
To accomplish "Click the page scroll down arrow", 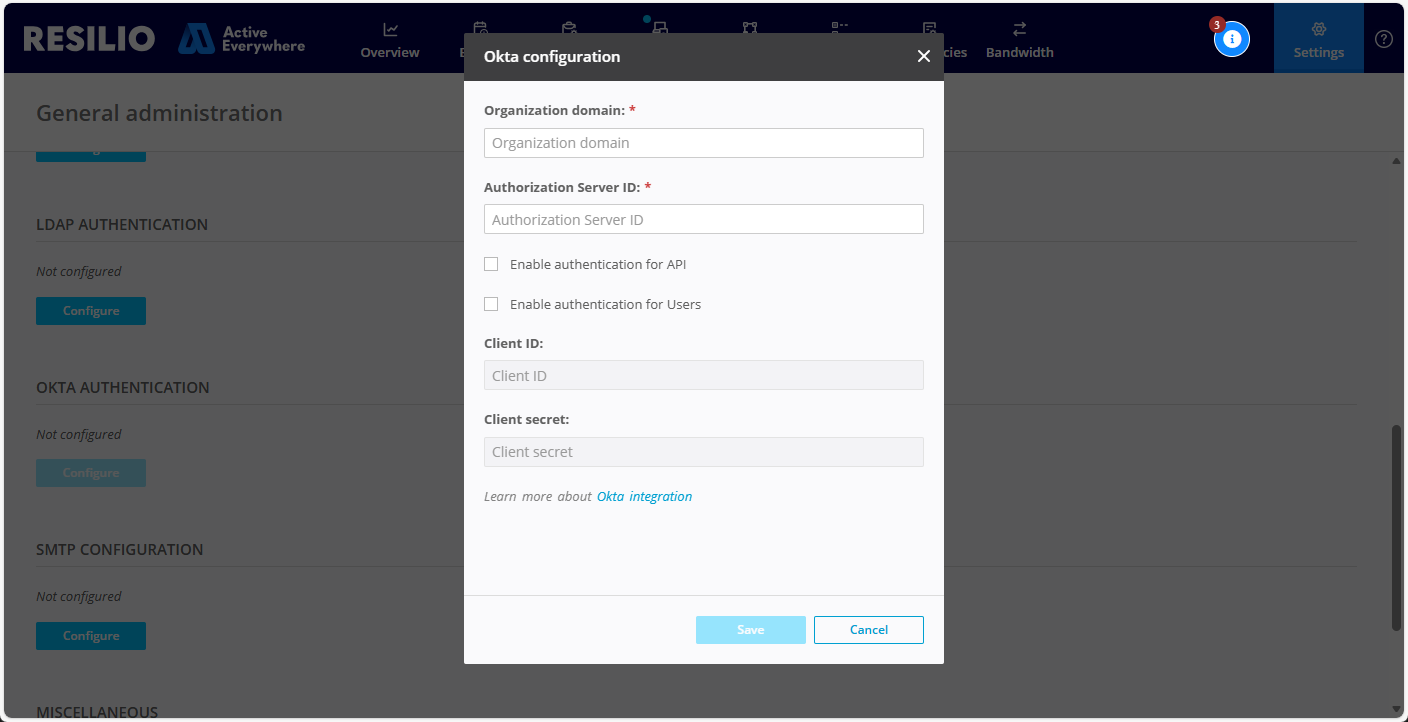I will click(x=1396, y=709).
